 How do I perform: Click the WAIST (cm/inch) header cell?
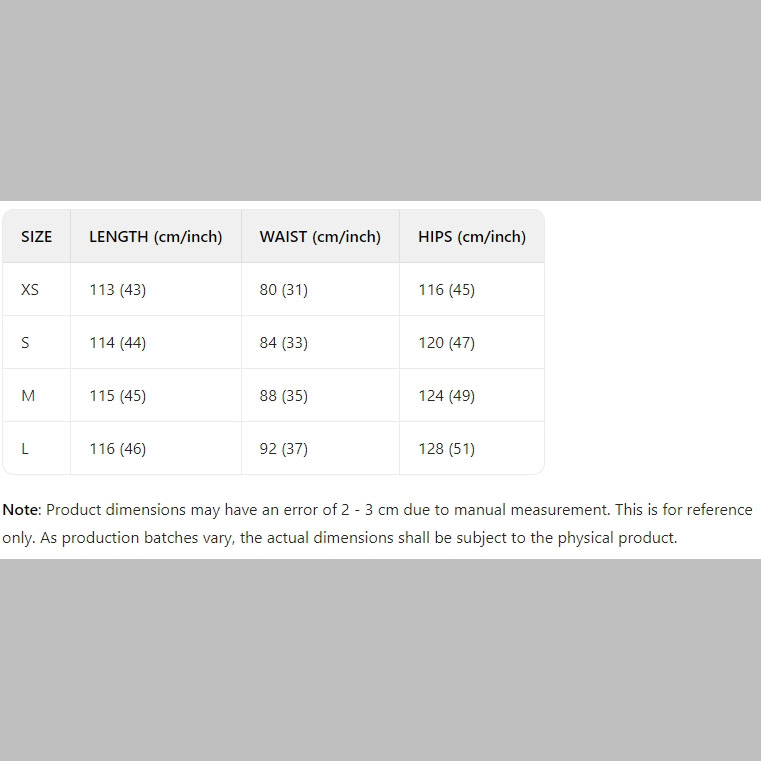320,237
